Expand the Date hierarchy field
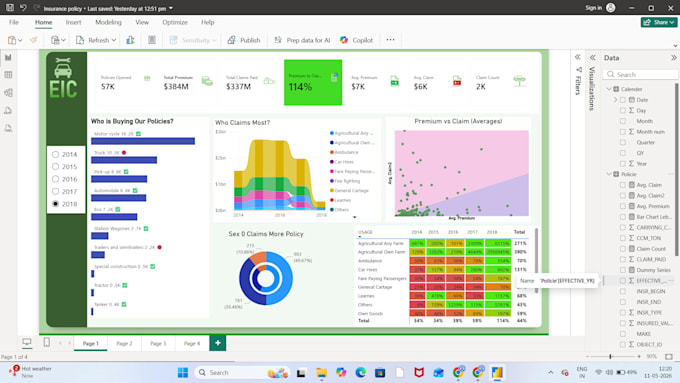The image size is (680, 383). (615, 100)
